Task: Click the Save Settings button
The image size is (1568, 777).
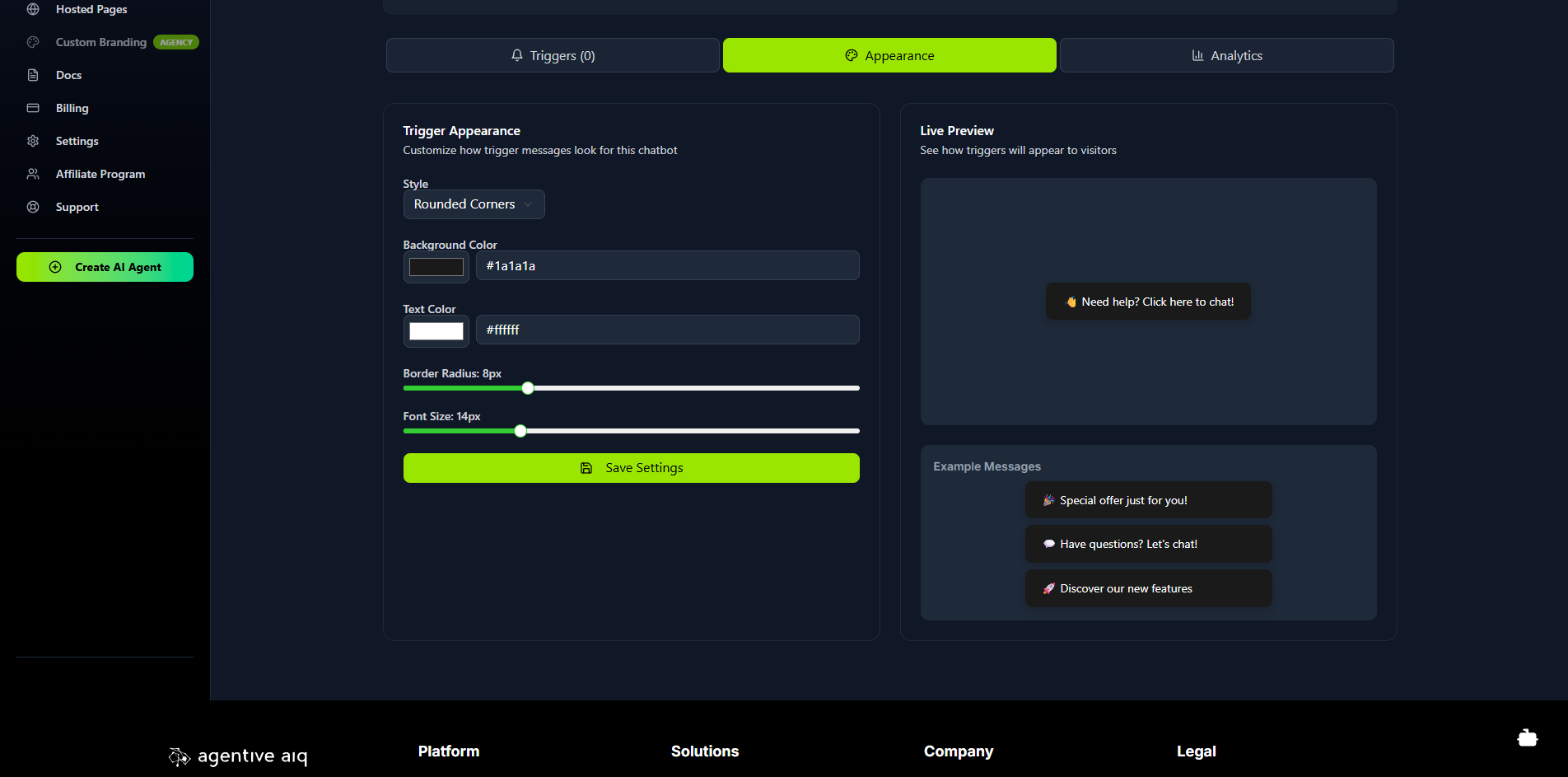Action: [x=631, y=468]
